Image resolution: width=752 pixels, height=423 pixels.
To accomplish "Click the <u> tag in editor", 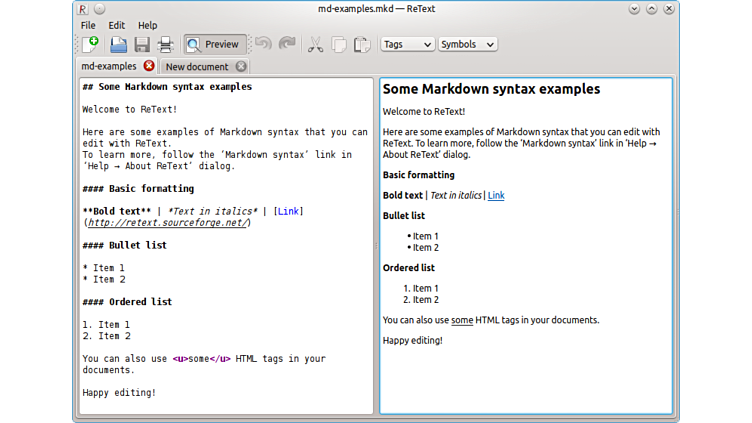I will click(180, 358).
